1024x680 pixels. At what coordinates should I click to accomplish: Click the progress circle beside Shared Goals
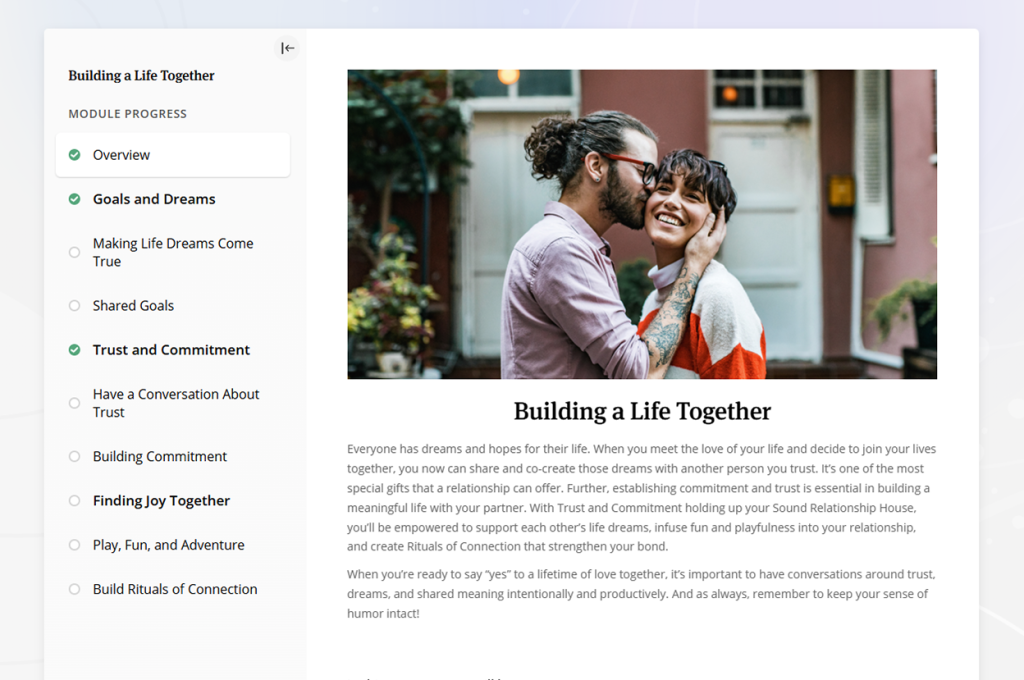pos(74,305)
